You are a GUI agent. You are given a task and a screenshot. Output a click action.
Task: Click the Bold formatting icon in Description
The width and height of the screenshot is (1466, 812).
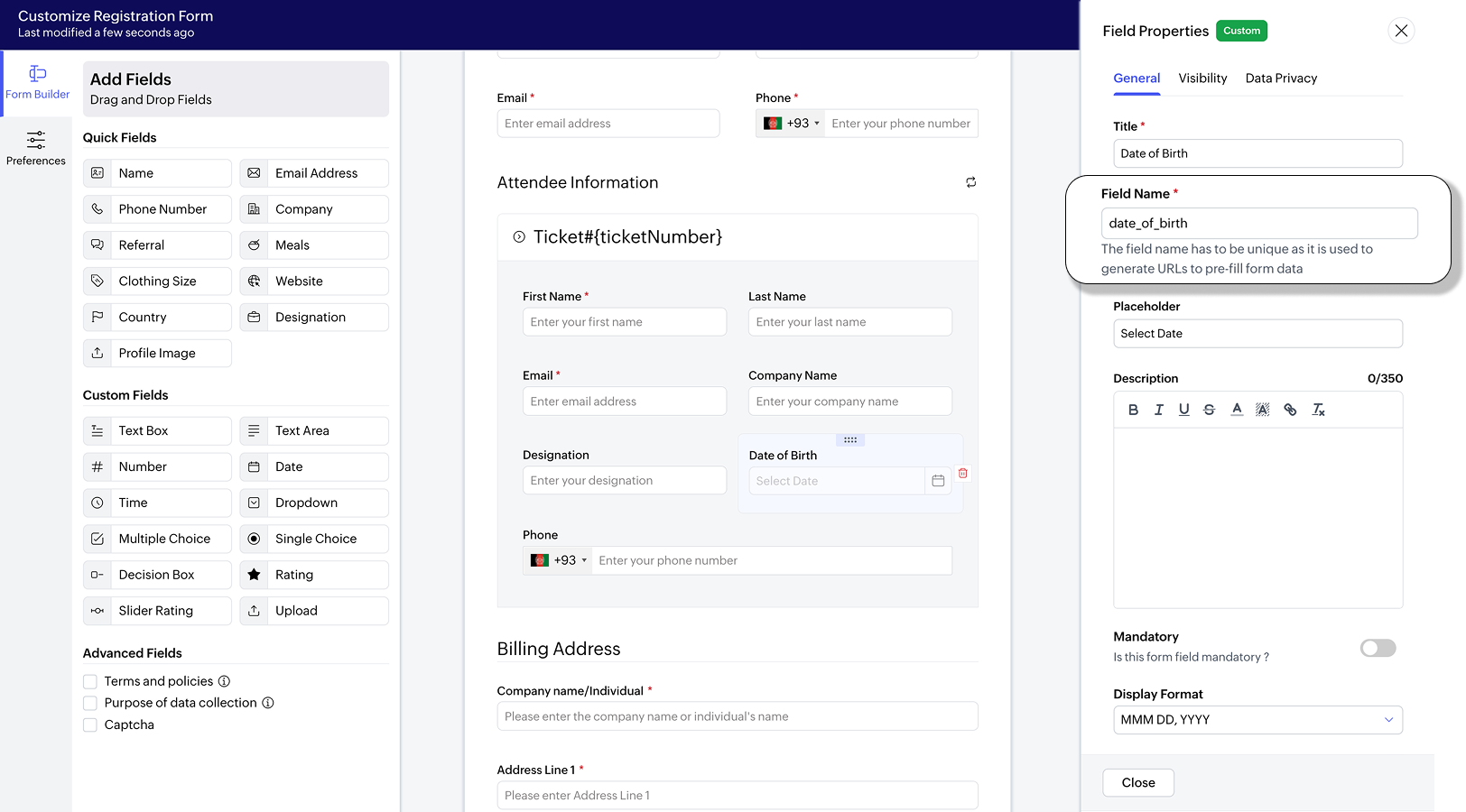pyautogui.click(x=1133, y=410)
